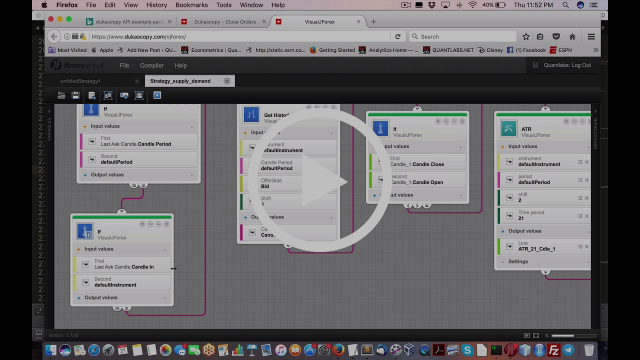Viewport: 640px width, 360px height.
Task: Close the Strategy_supply_demand tab
Action: click(x=227, y=81)
